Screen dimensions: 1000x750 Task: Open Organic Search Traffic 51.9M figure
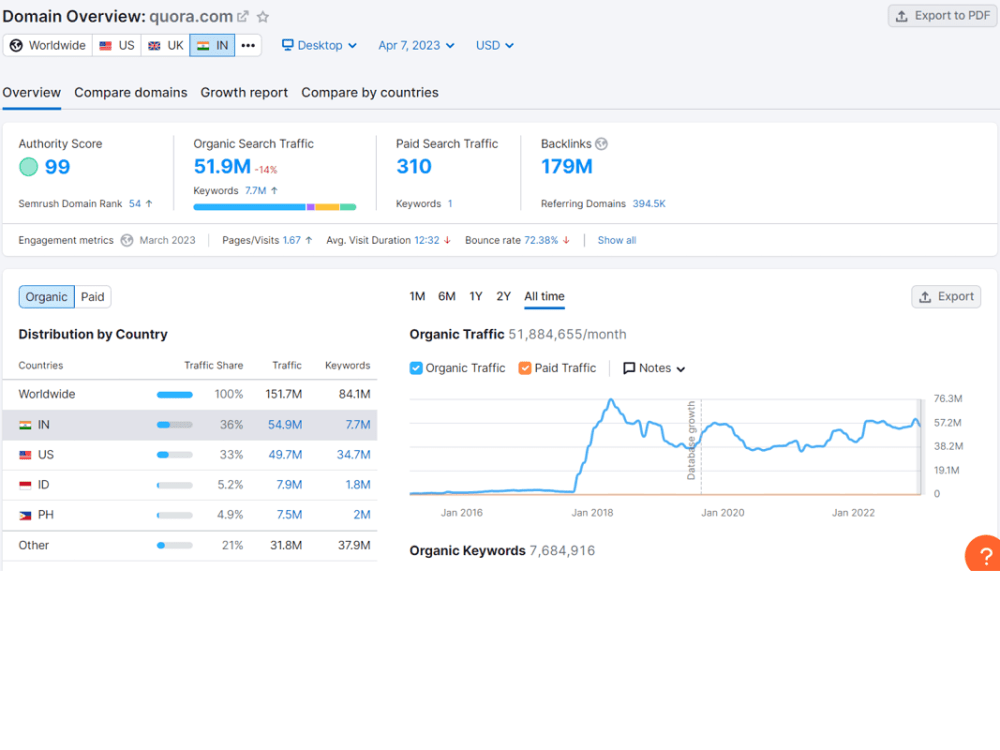click(222, 166)
